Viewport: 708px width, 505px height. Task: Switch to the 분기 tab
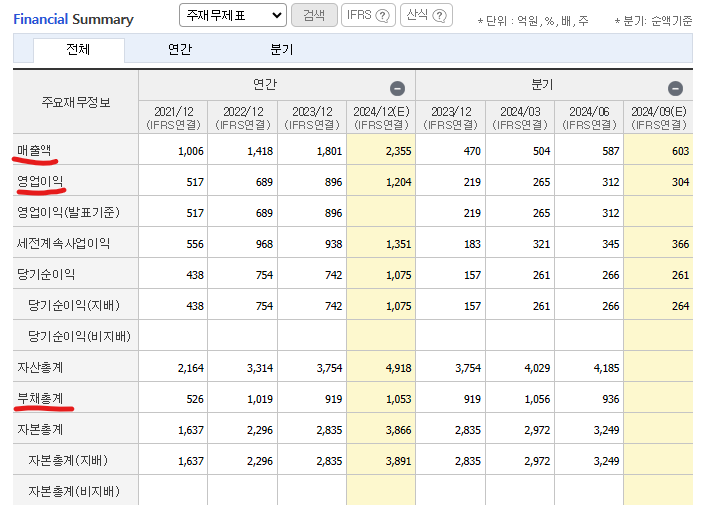[282, 50]
